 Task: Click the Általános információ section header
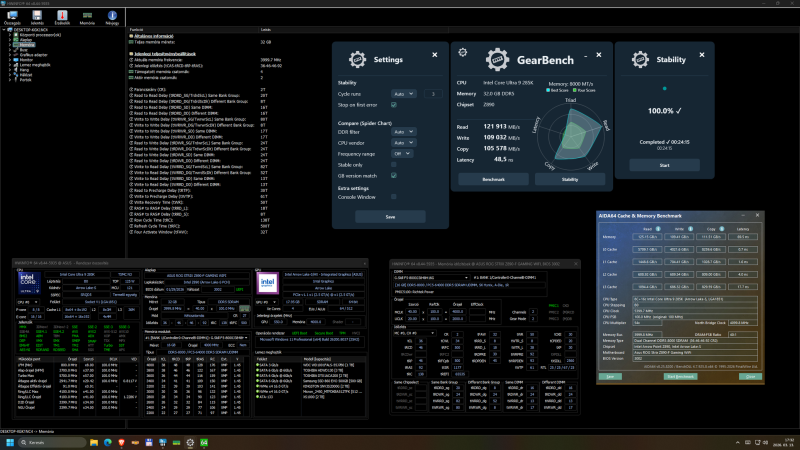[x=154, y=36]
